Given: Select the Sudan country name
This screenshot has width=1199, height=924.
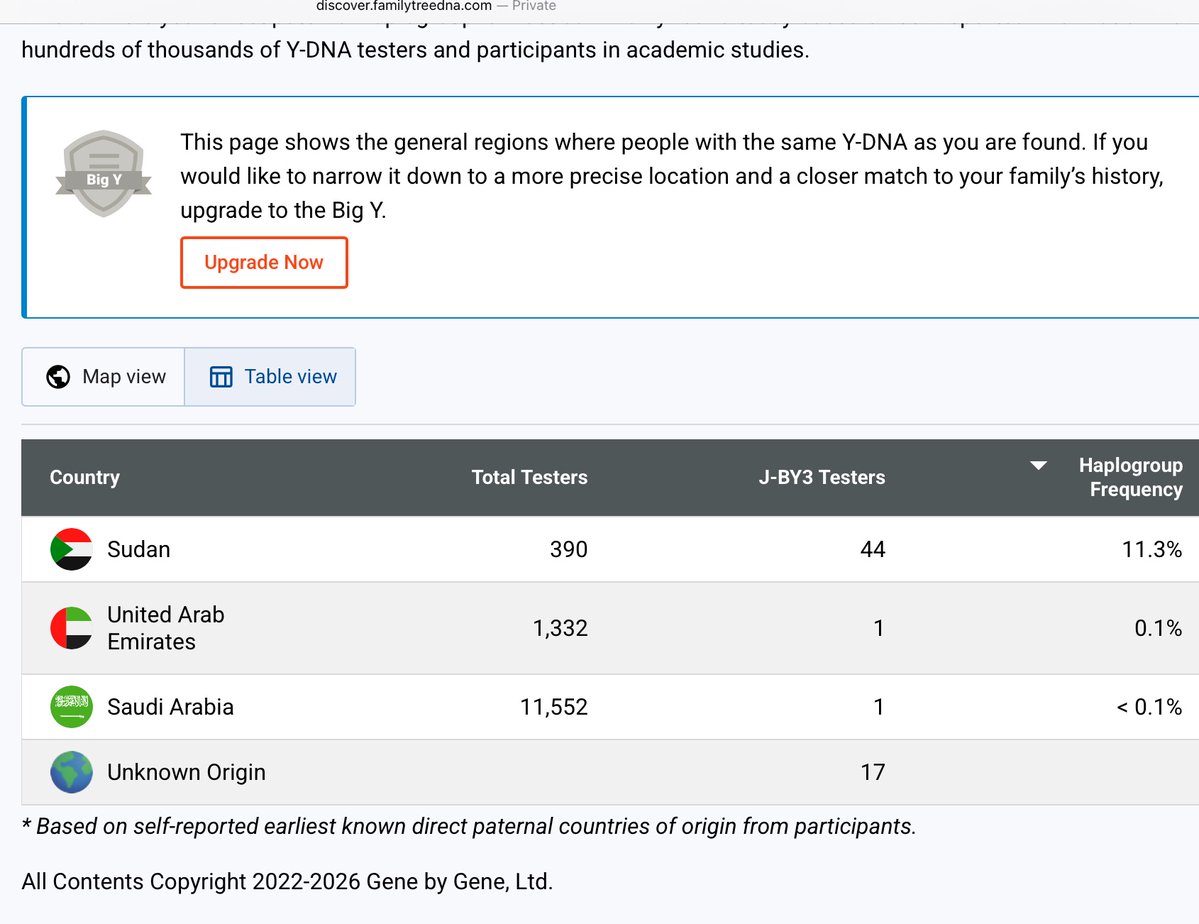Looking at the screenshot, I should (138, 549).
